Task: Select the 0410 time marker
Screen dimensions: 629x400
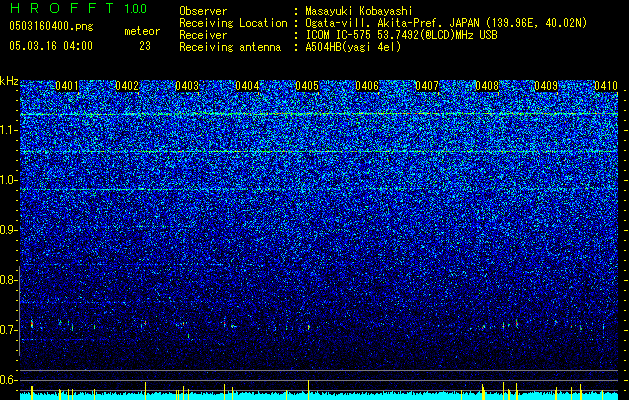Action: [606, 86]
